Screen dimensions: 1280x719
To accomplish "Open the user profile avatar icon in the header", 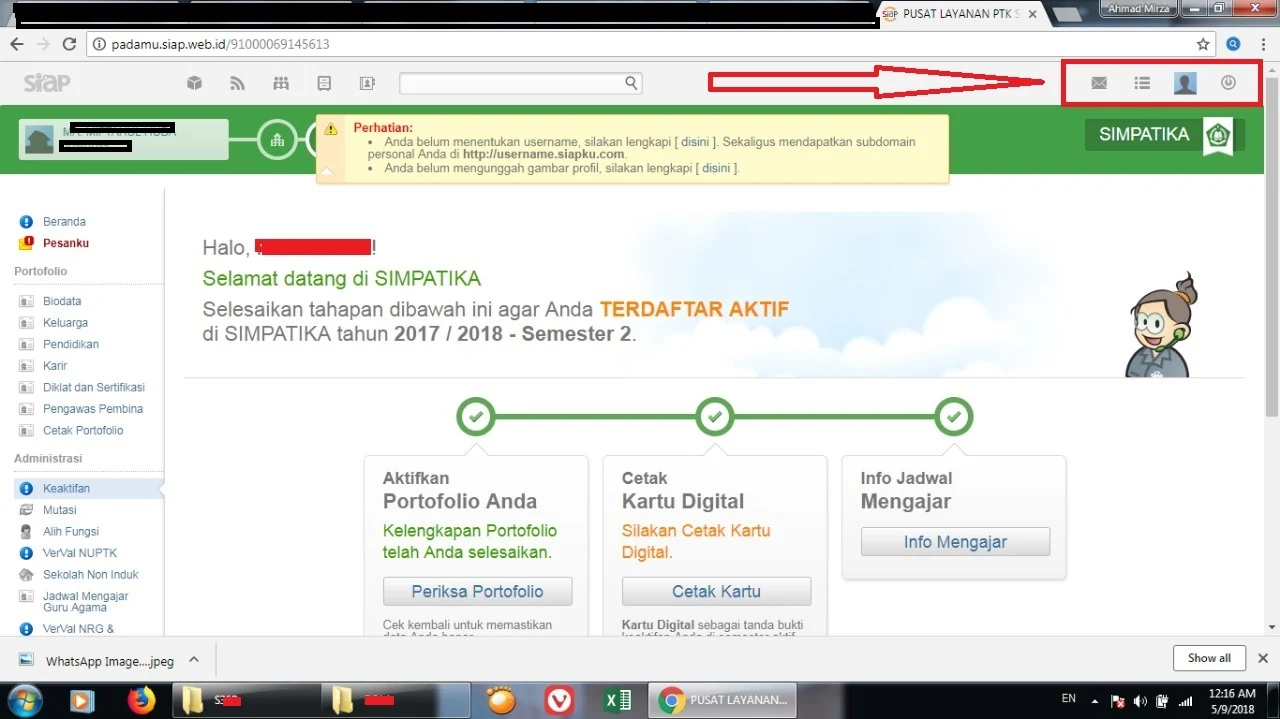I will tap(1185, 83).
